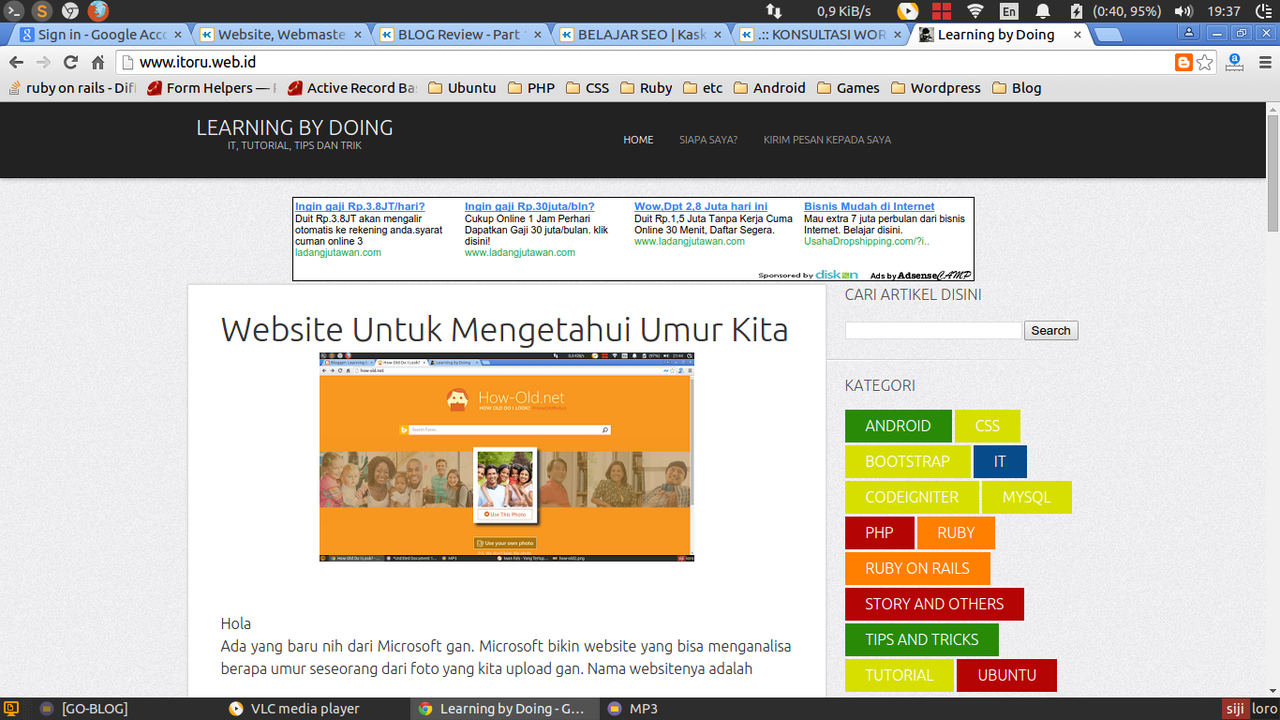Click the Search button

tap(1051, 330)
